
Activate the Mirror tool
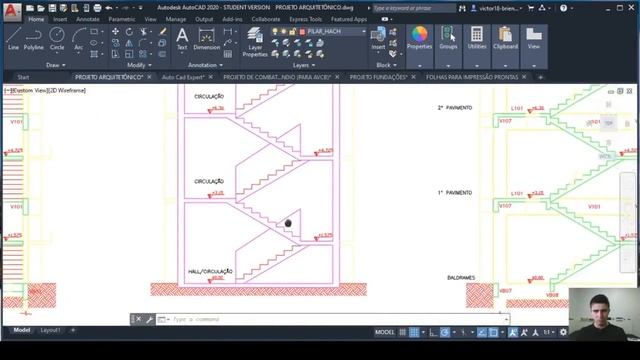click(x=129, y=43)
